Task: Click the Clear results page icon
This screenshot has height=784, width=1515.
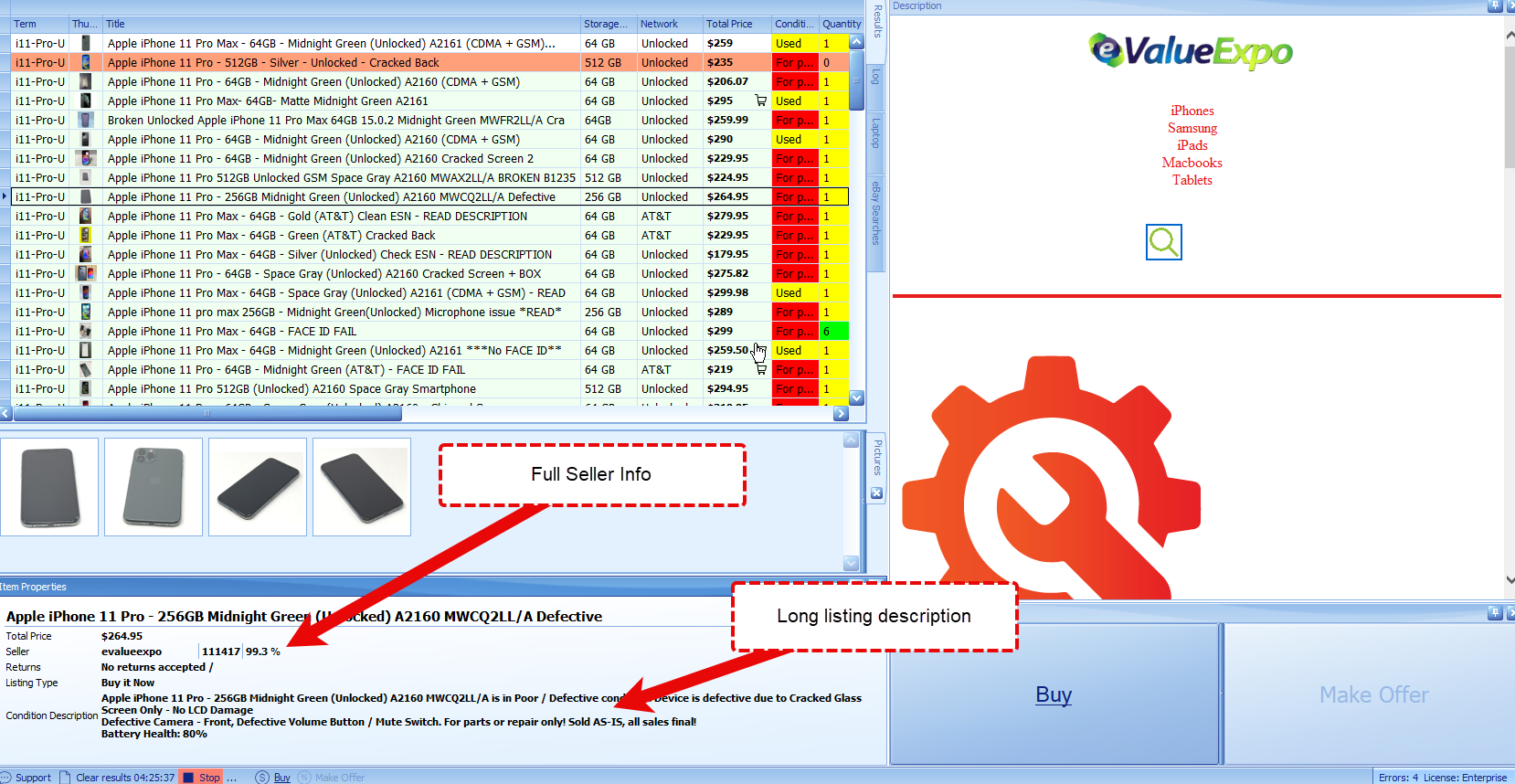Action: [x=65, y=778]
